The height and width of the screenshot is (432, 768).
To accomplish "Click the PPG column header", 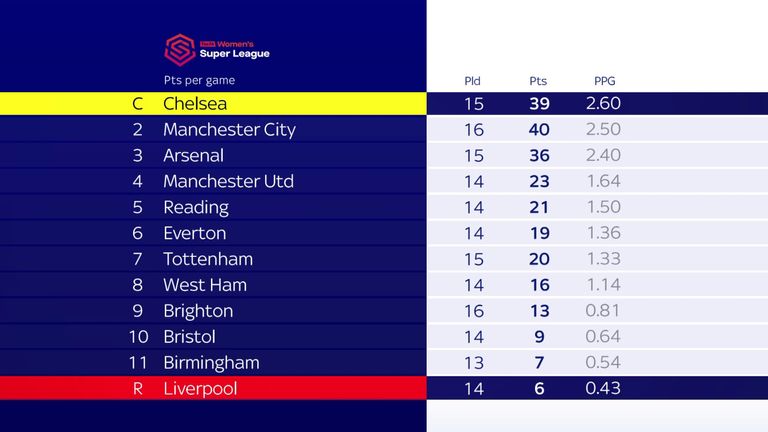I will (604, 81).
